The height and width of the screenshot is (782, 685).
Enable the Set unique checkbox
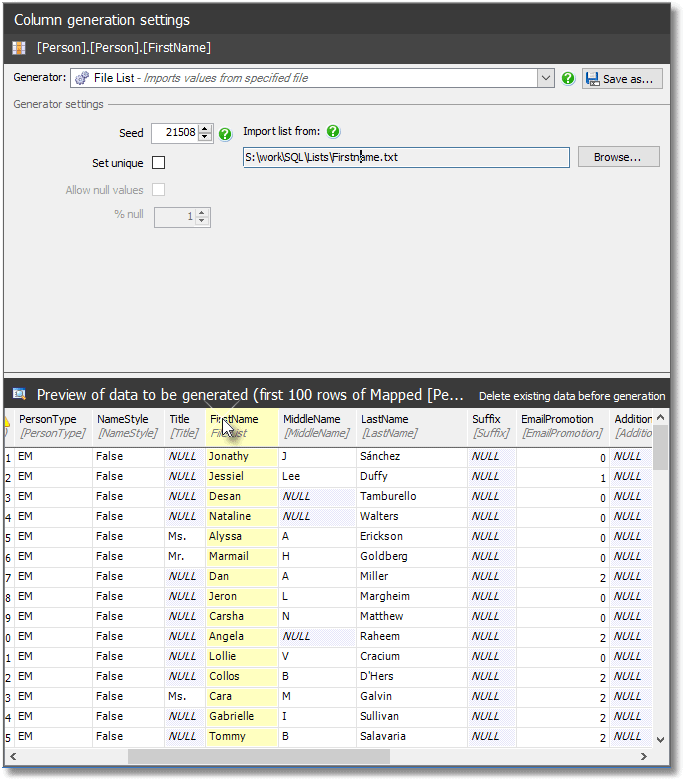pos(159,163)
